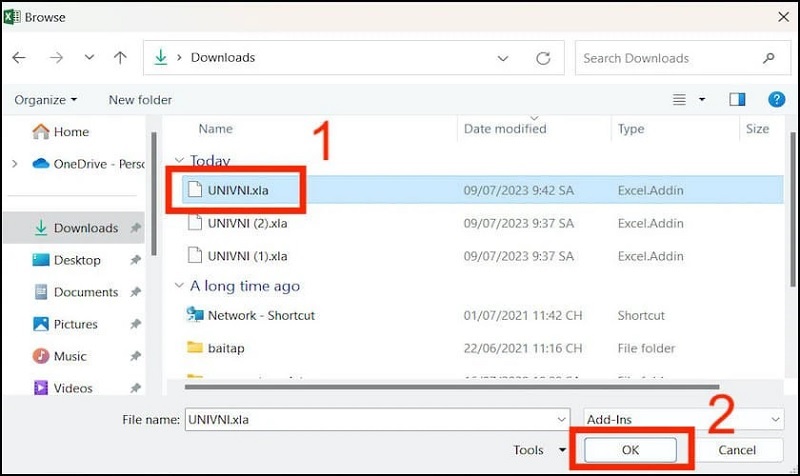Open Downloads in the sidebar
This screenshot has width=800, height=476.
coord(85,228)
